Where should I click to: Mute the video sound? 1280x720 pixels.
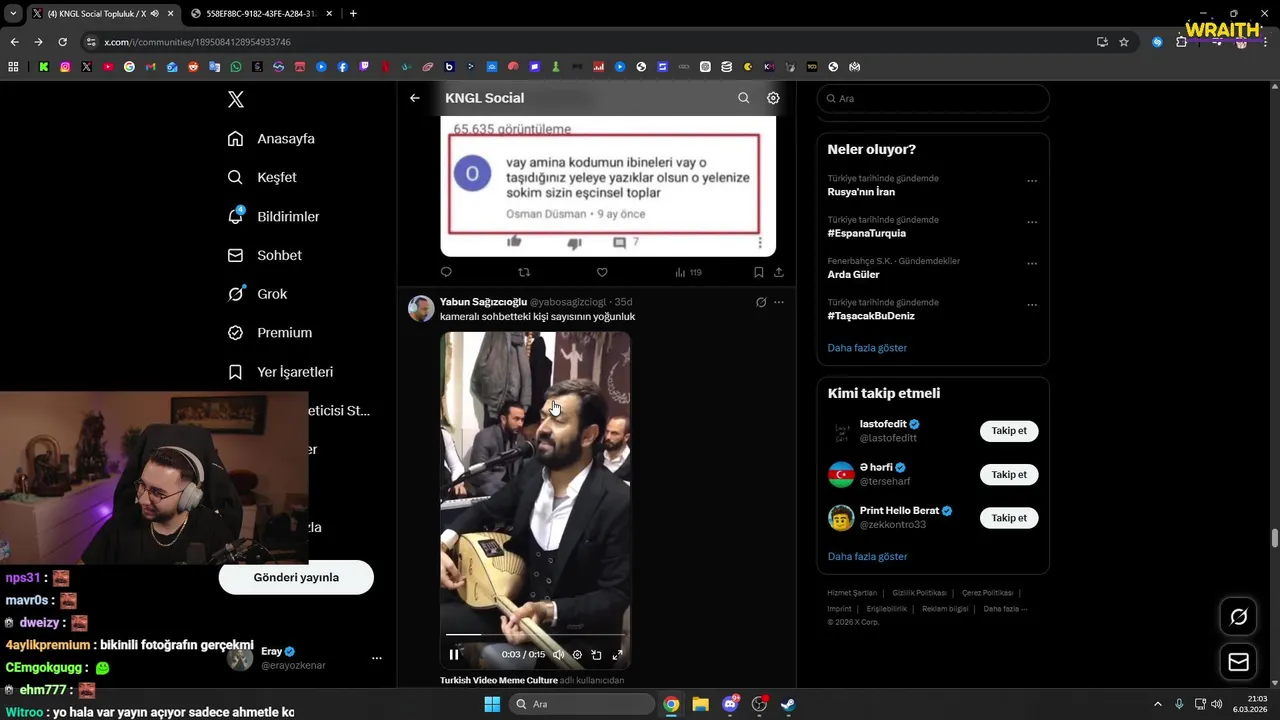[x=558, y=655]
